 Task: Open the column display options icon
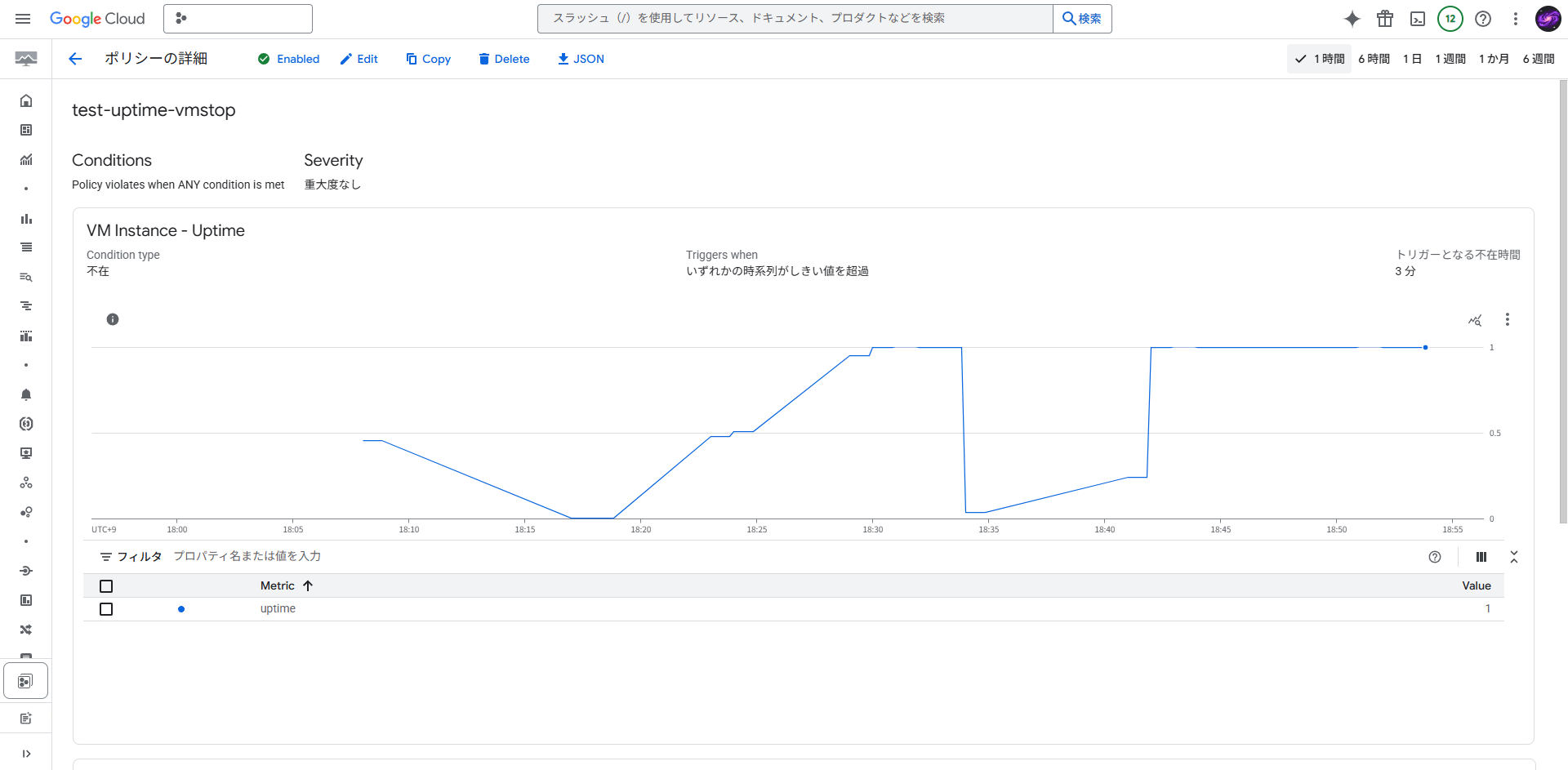tap(1481, 557)
